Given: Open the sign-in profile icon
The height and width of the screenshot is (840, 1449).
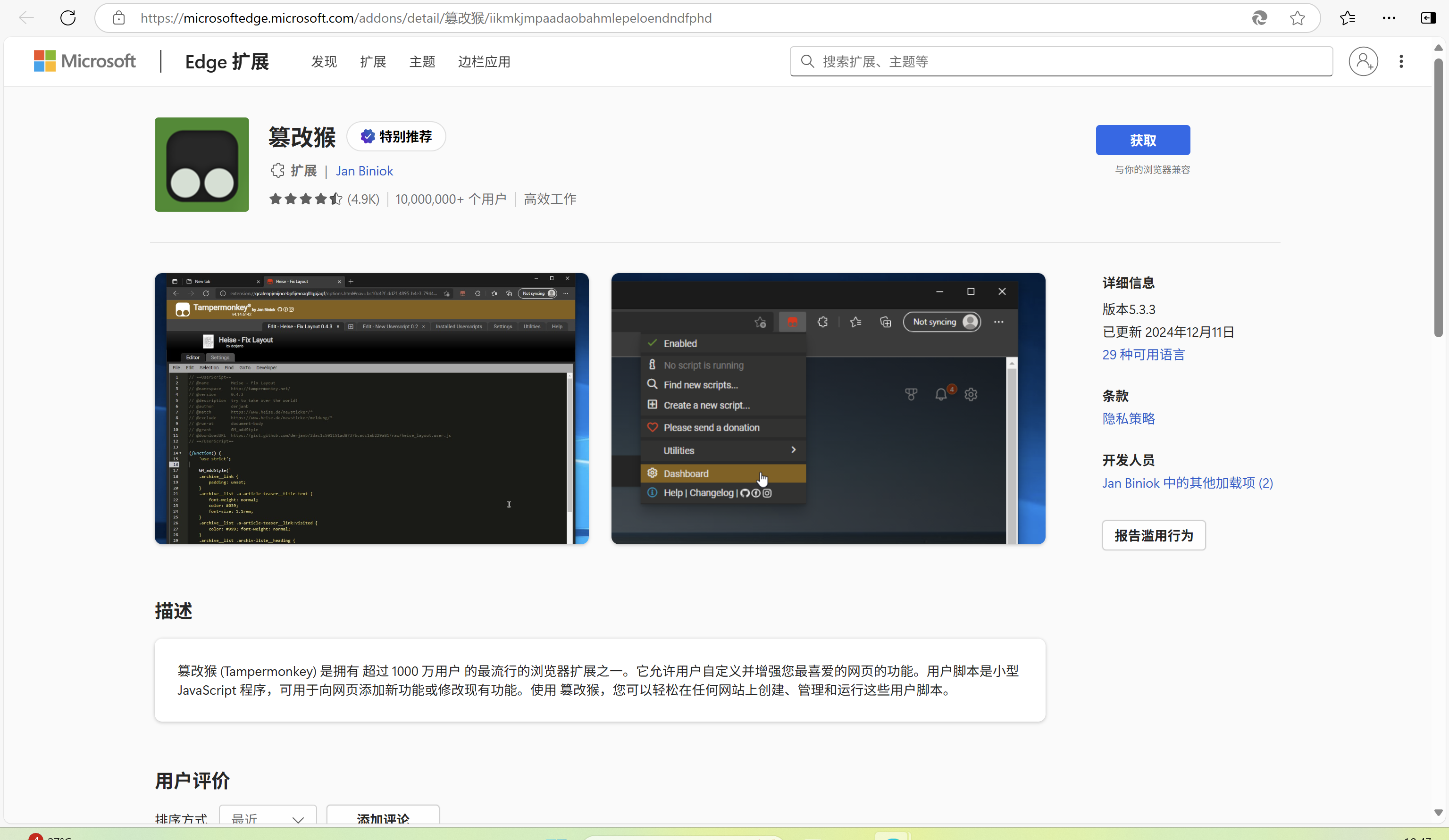Looking at the screenshot, I should pyautogui.click(x=1363, y=61).
